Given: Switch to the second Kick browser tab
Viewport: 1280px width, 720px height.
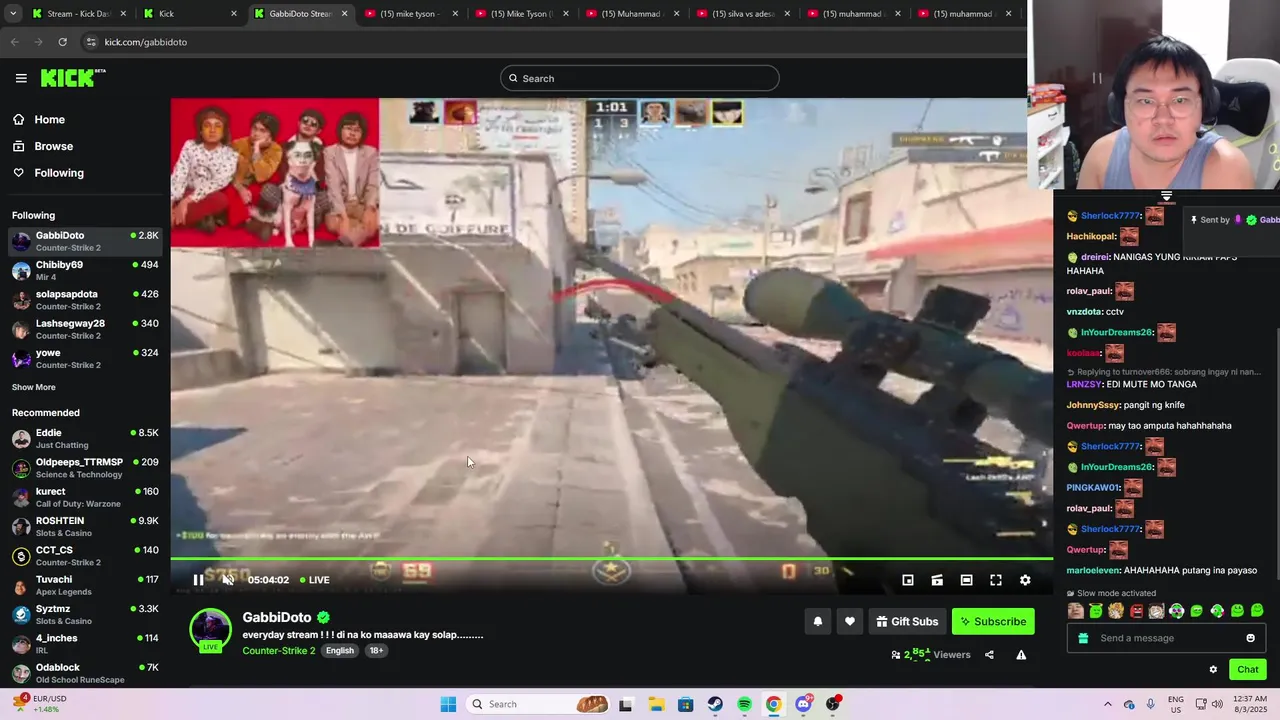Looking at the screenshot, I should tap(190, 14).
